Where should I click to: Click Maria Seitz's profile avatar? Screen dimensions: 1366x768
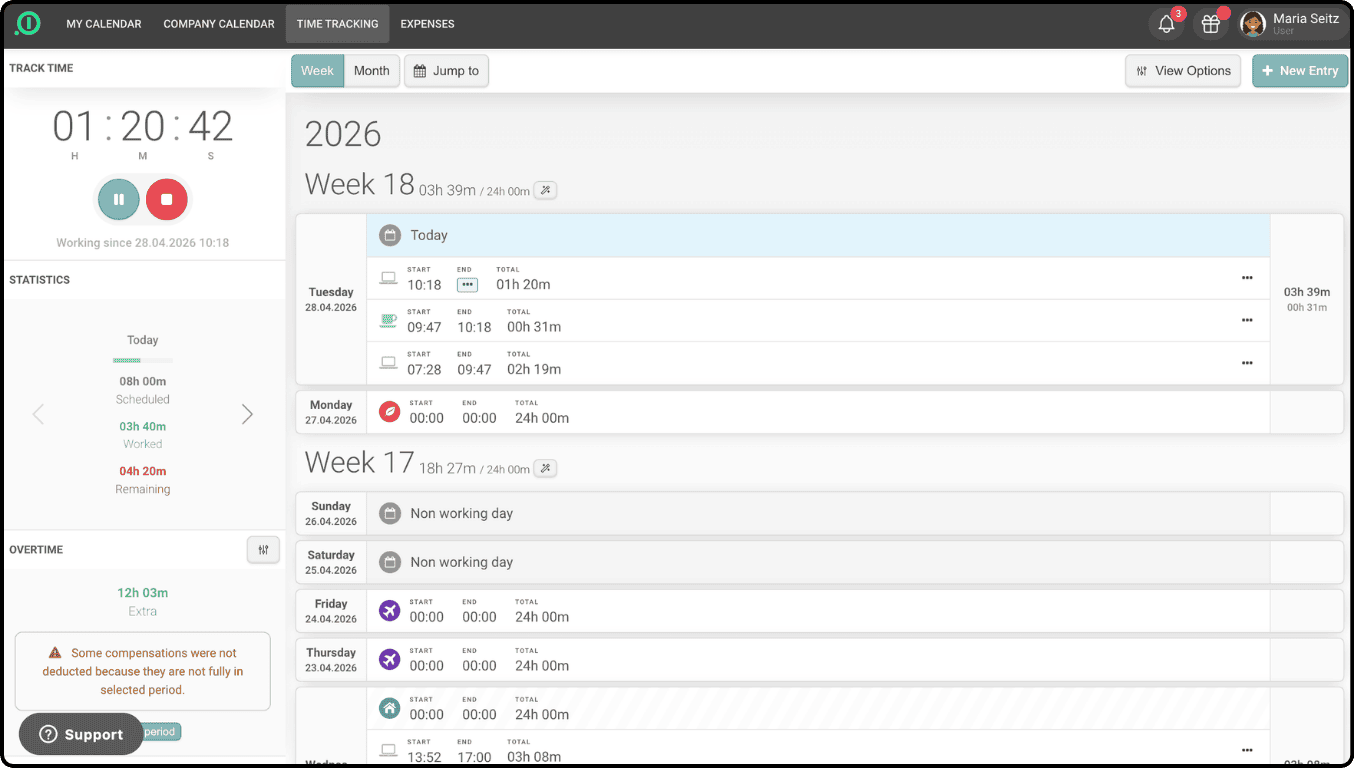[x=1253, y=24]
